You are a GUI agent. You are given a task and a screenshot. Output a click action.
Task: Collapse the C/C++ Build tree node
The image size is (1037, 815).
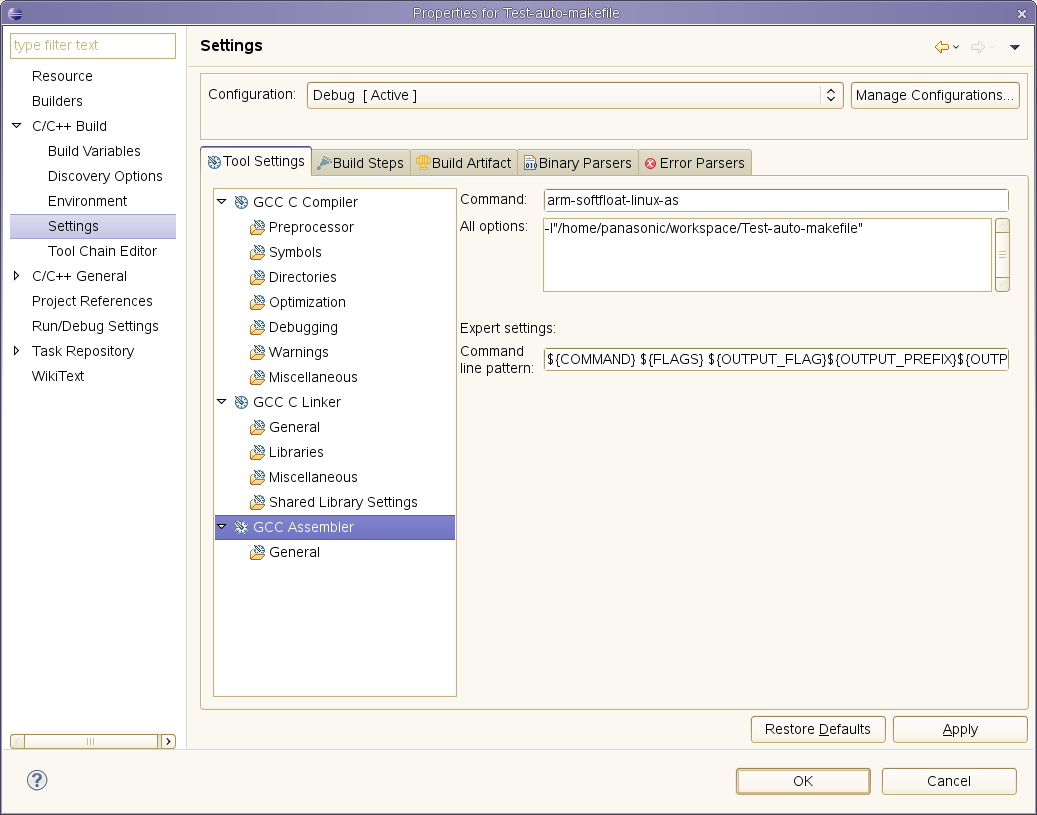pyautogui.click(x=17, y=126)
